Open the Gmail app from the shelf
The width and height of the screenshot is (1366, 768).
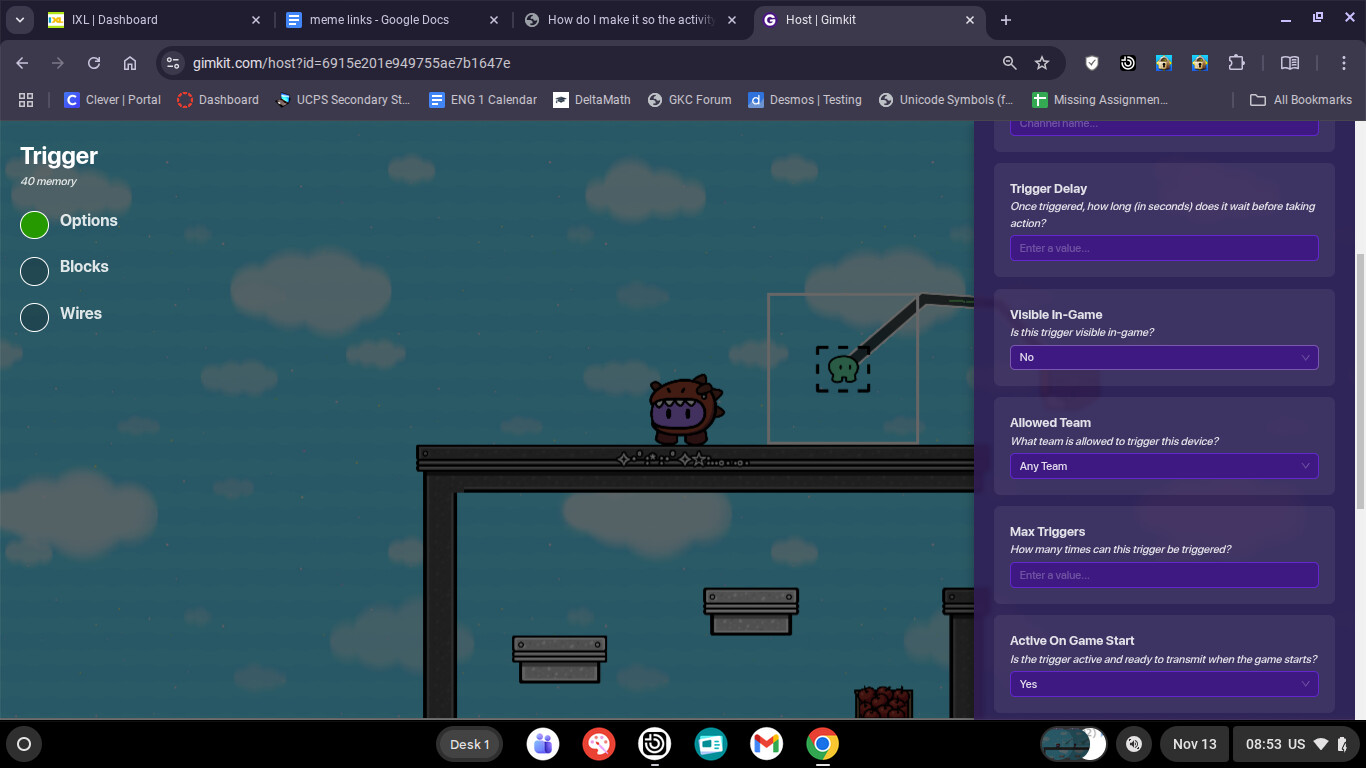767,744
